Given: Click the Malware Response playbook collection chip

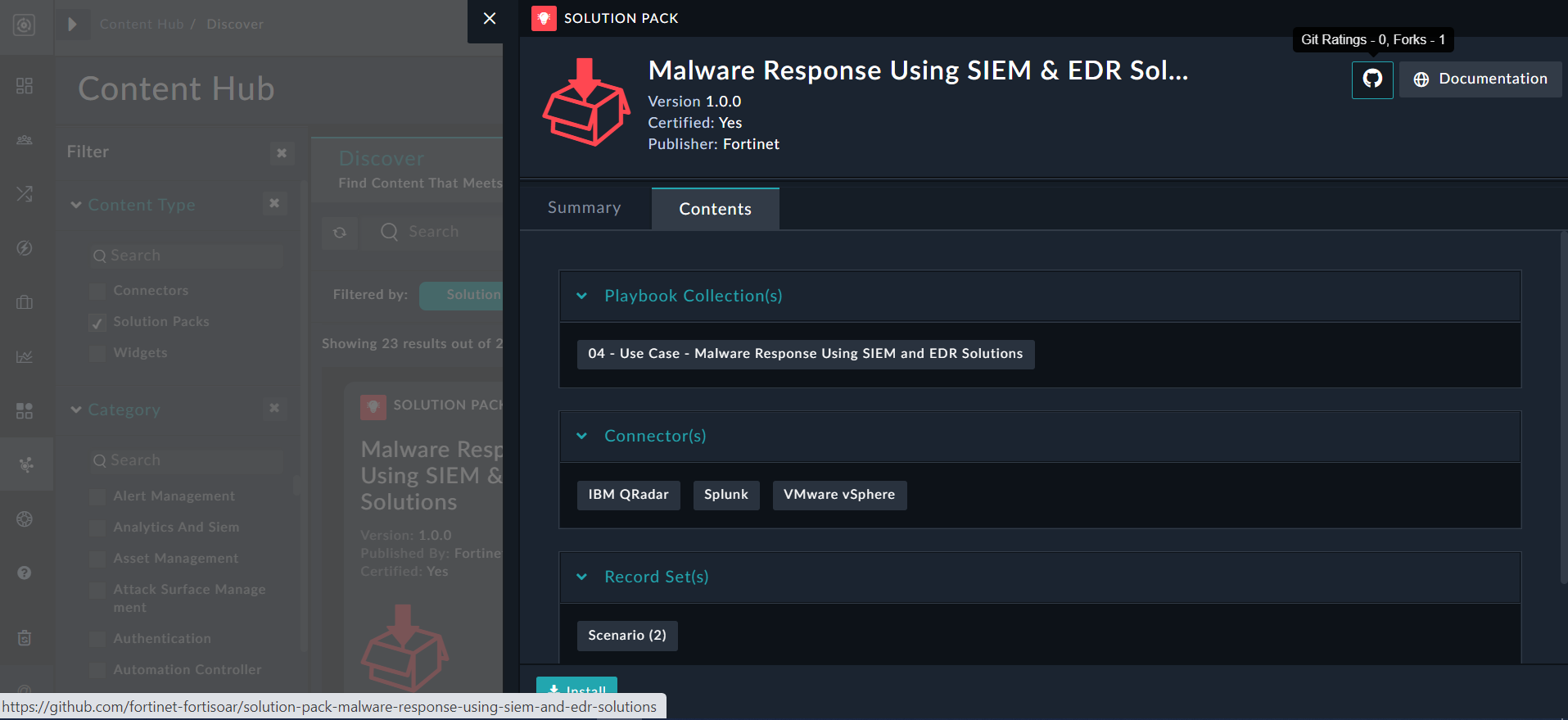Looking at the screenshot, I should coord(806,354).
